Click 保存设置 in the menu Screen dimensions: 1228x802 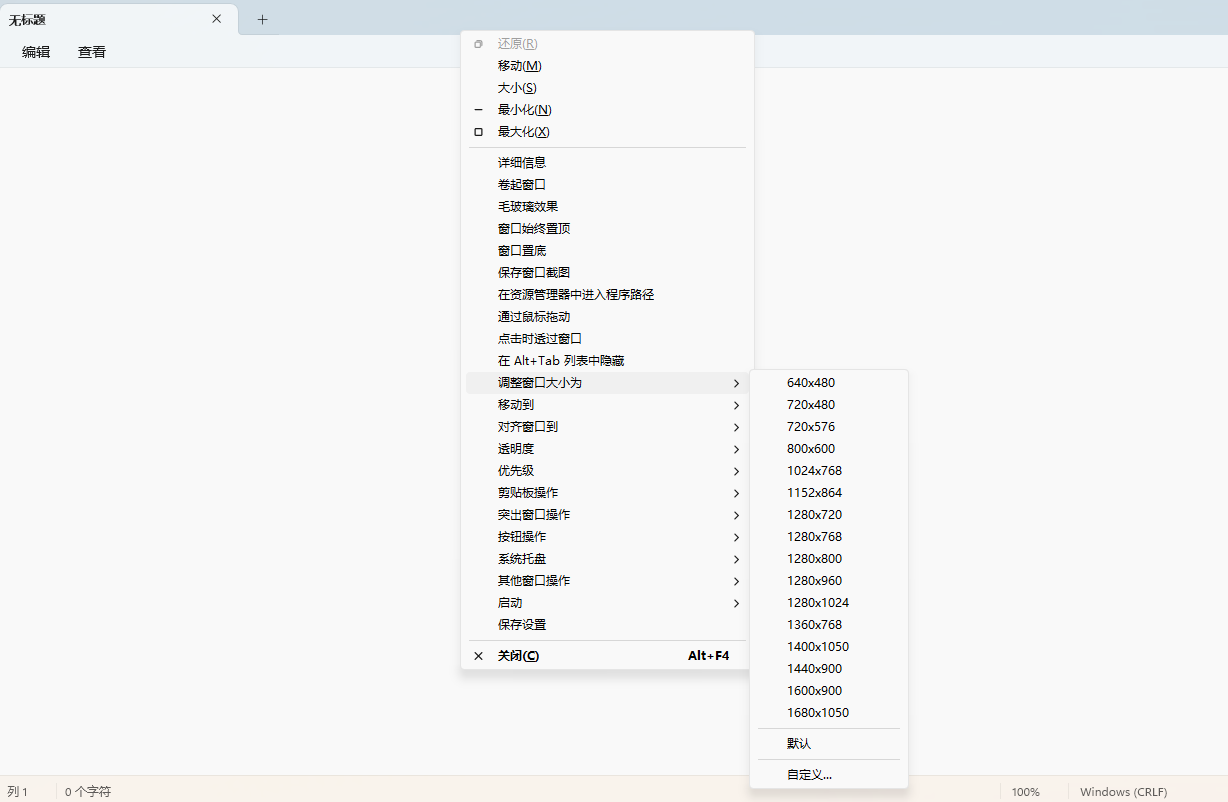[x=607, y=624]
